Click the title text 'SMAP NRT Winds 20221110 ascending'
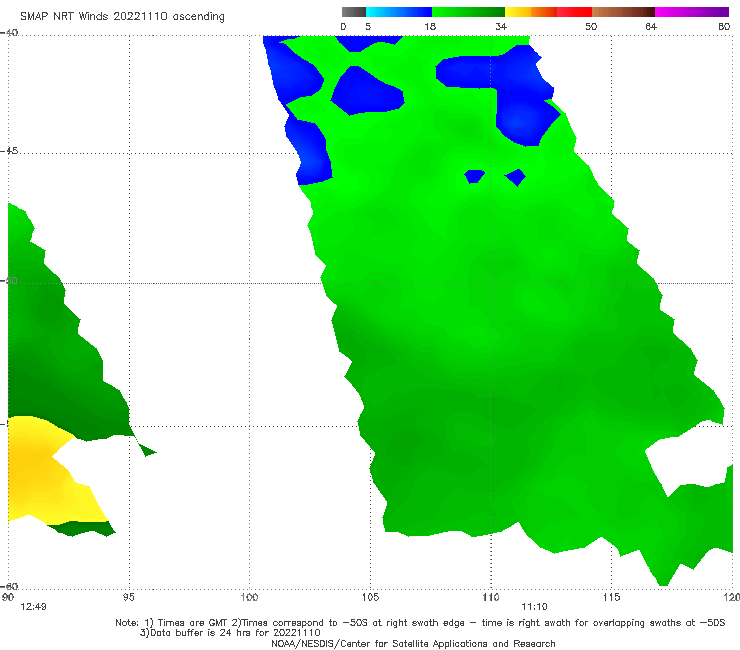Viewport: 740px width, 650px height. pos(122,16)
